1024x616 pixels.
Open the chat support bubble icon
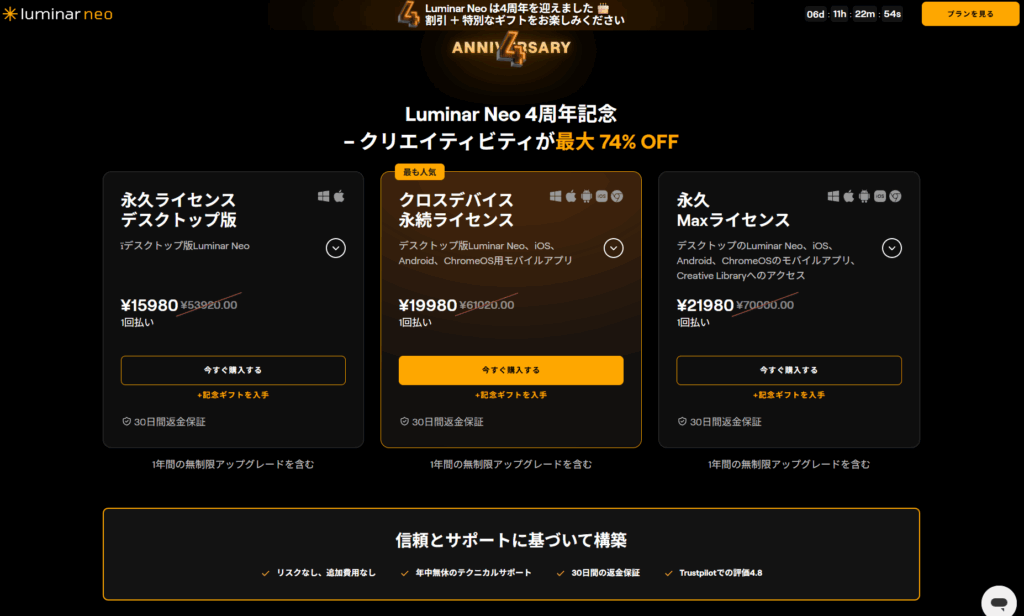999,600
